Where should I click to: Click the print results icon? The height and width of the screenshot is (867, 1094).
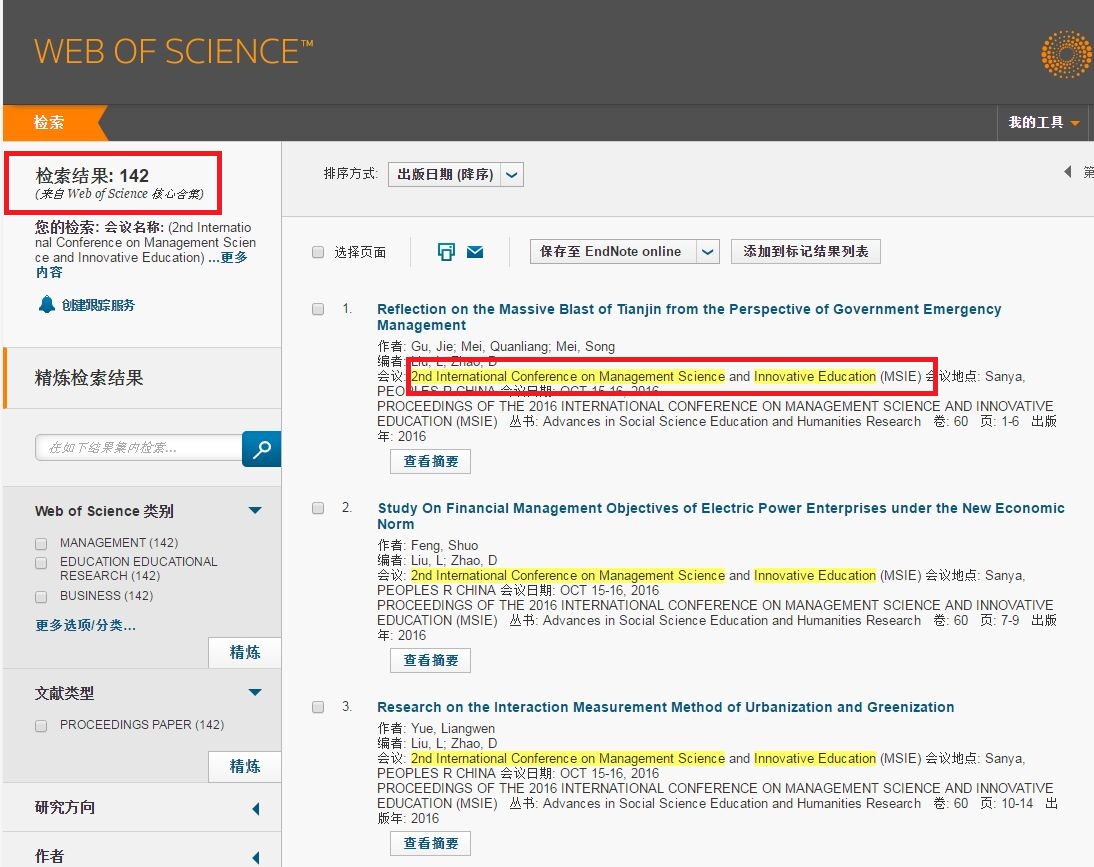[x=446, y=252]
